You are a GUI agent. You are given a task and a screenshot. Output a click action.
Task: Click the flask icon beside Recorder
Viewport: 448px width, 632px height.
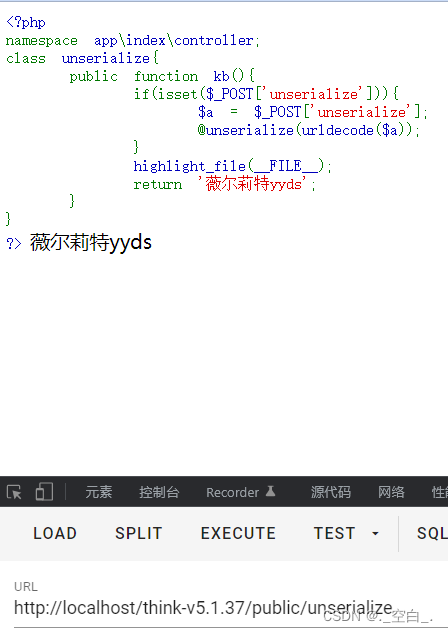pos(271,491)
